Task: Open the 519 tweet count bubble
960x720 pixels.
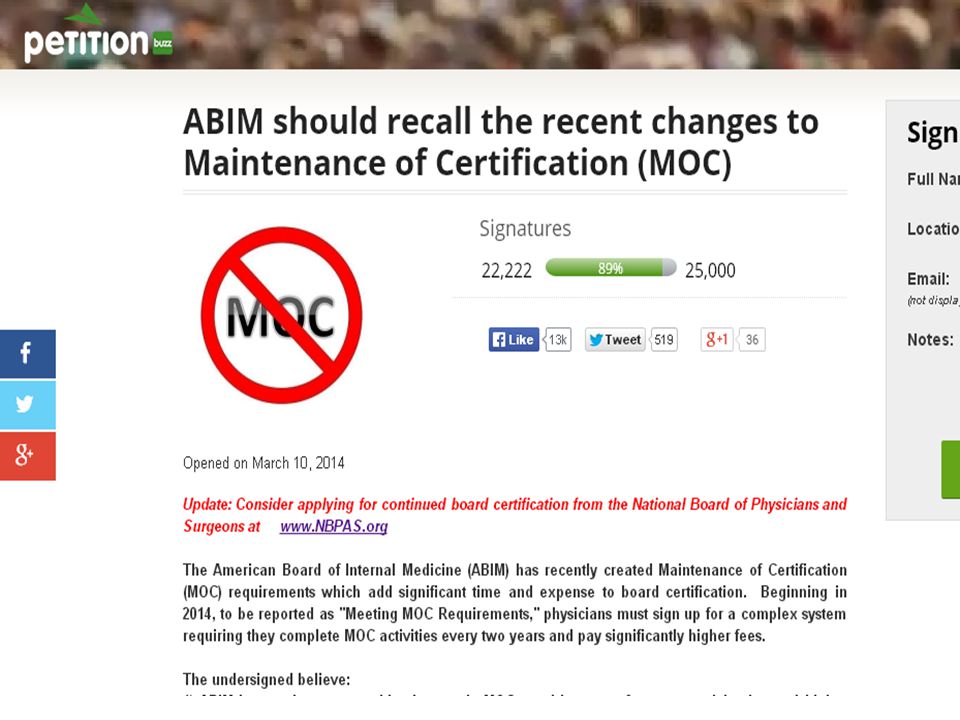Action: coord(664,340)
